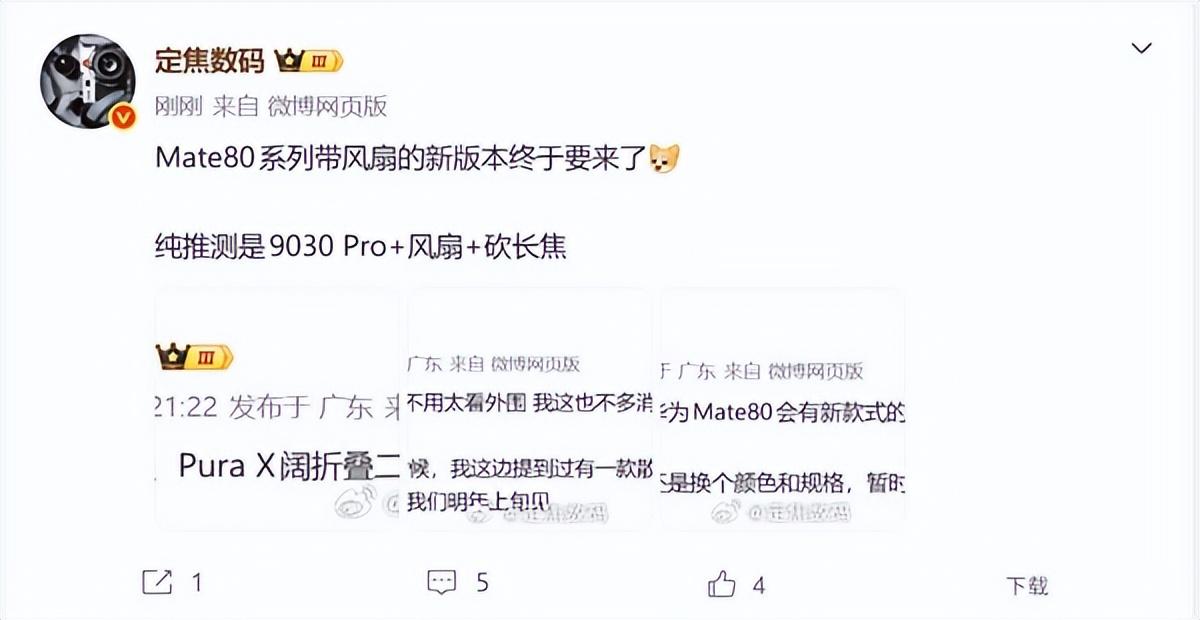This screenshot has height=620, width=1200.
Task: Click the crown badge inside first thumbnail
Action: coord(195,356)
